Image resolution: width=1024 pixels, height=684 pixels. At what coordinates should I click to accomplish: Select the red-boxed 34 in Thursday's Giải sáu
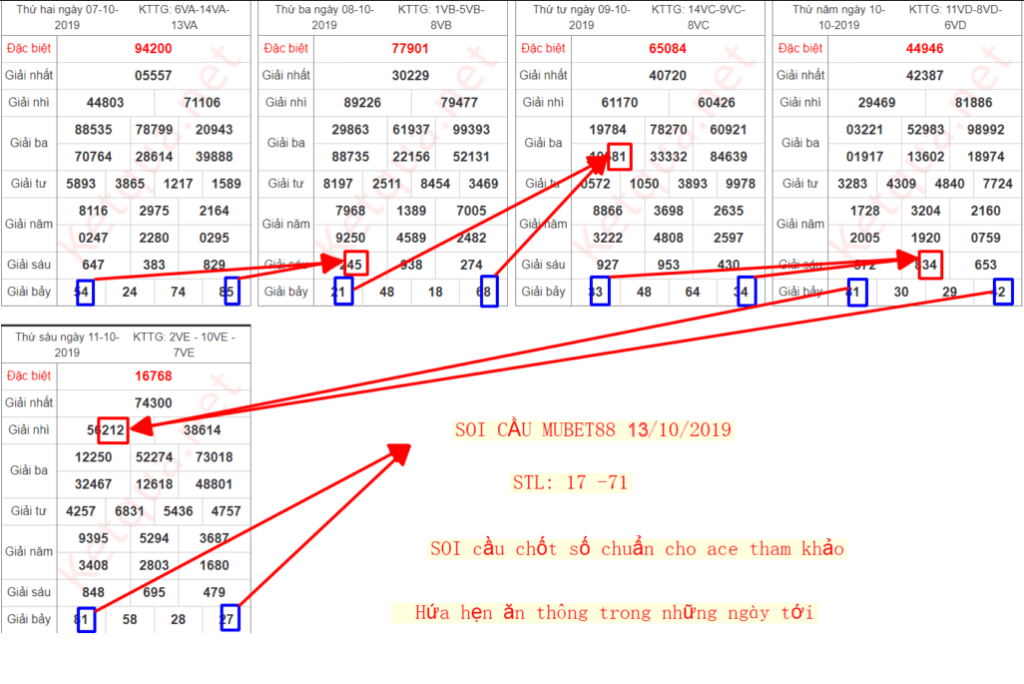point(930,264)
